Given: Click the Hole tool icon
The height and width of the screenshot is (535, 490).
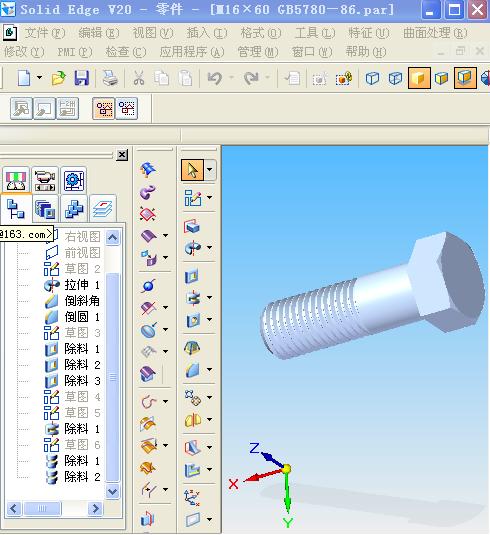Looking at the screenshot, I should click(x=193, y=320).
